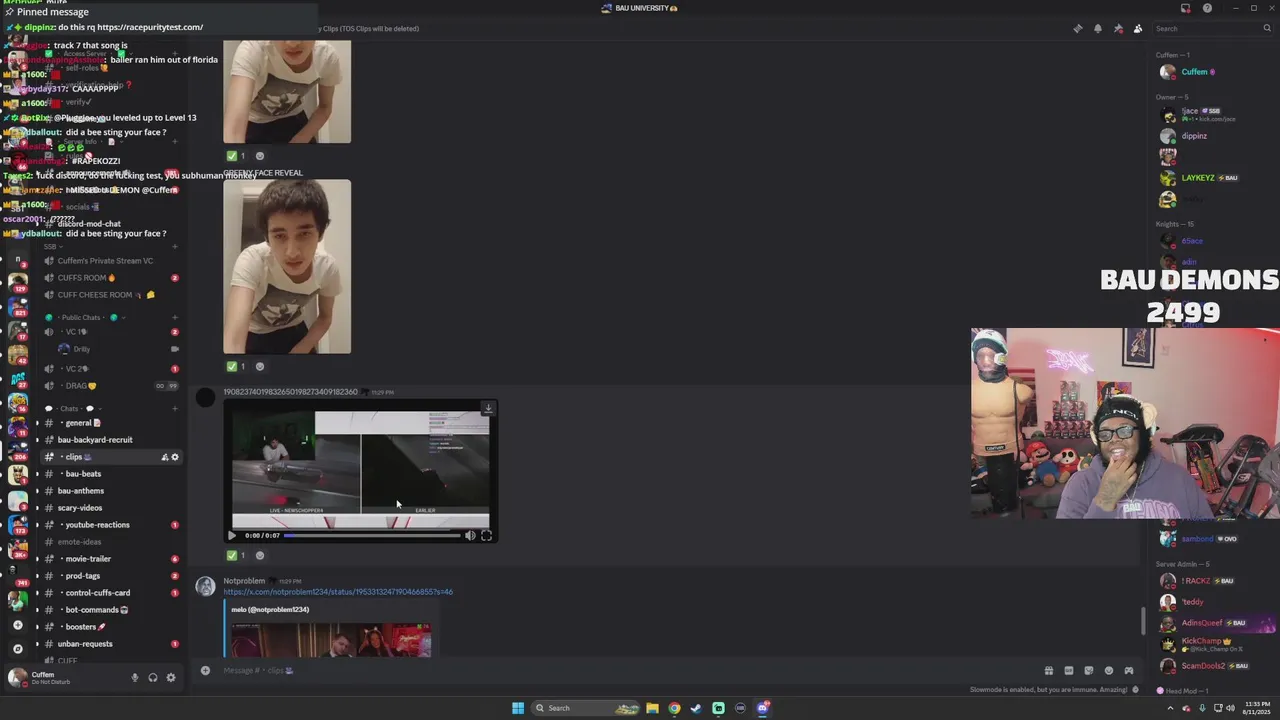Viewport: 1280px width, 720px height.
Task: Open Chrome from the taskbar
Action: pos(674,708)
